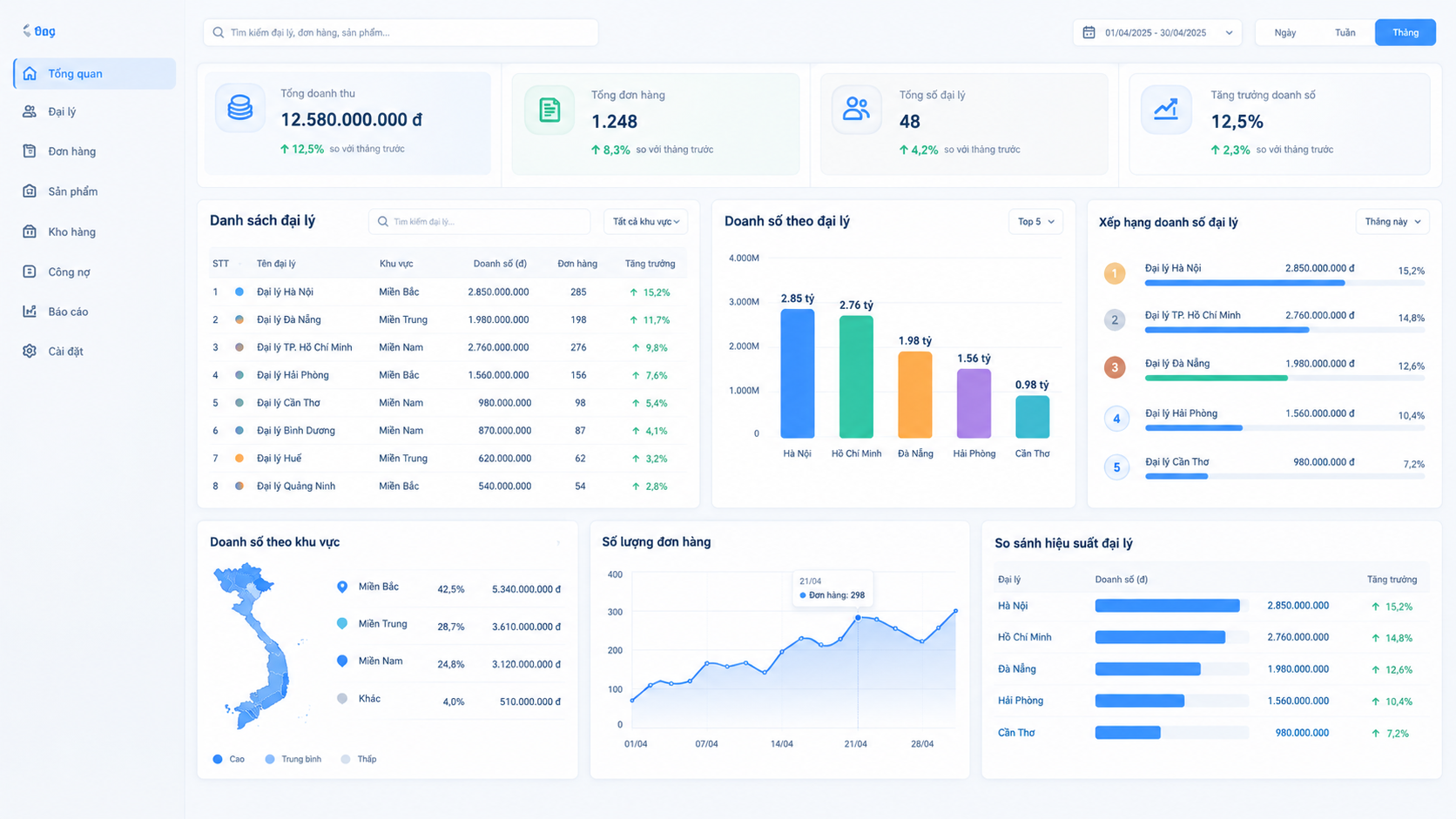Click the 21/04 data point on order chart
The image size is (1456, 819).
(858, 618)
